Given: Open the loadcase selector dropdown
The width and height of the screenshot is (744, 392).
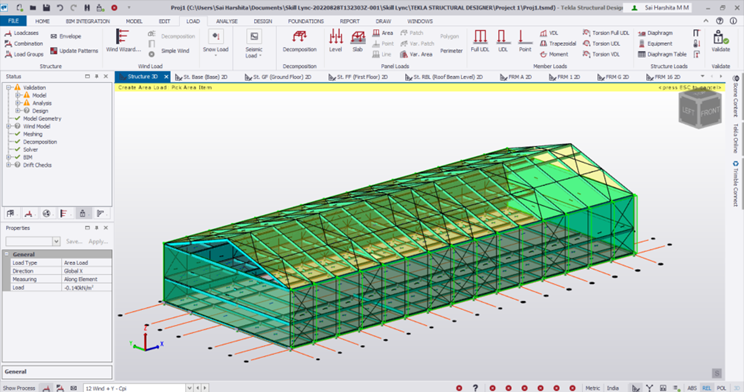Looking at the screenshot, I should point(189,388).
